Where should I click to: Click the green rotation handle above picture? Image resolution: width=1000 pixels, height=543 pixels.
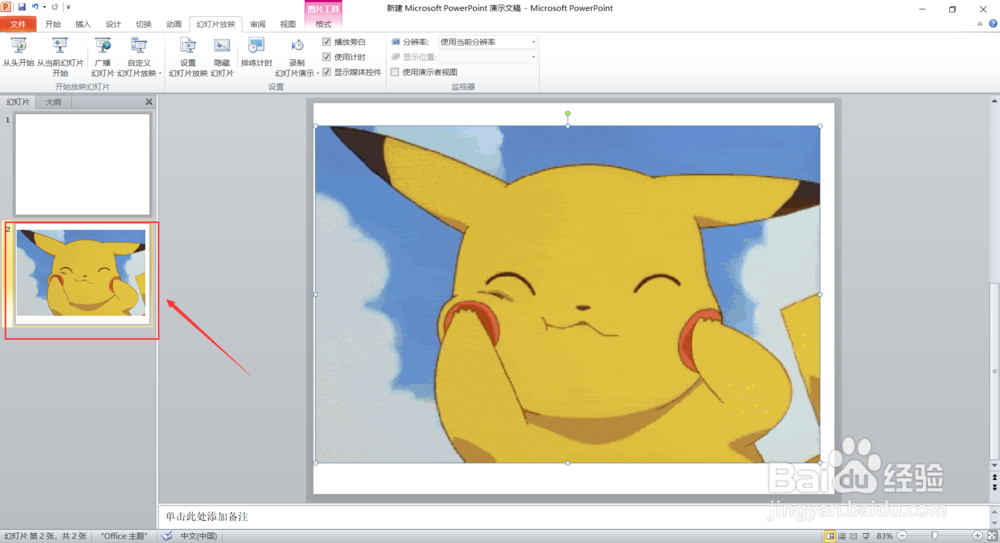[x=568, y=114]
